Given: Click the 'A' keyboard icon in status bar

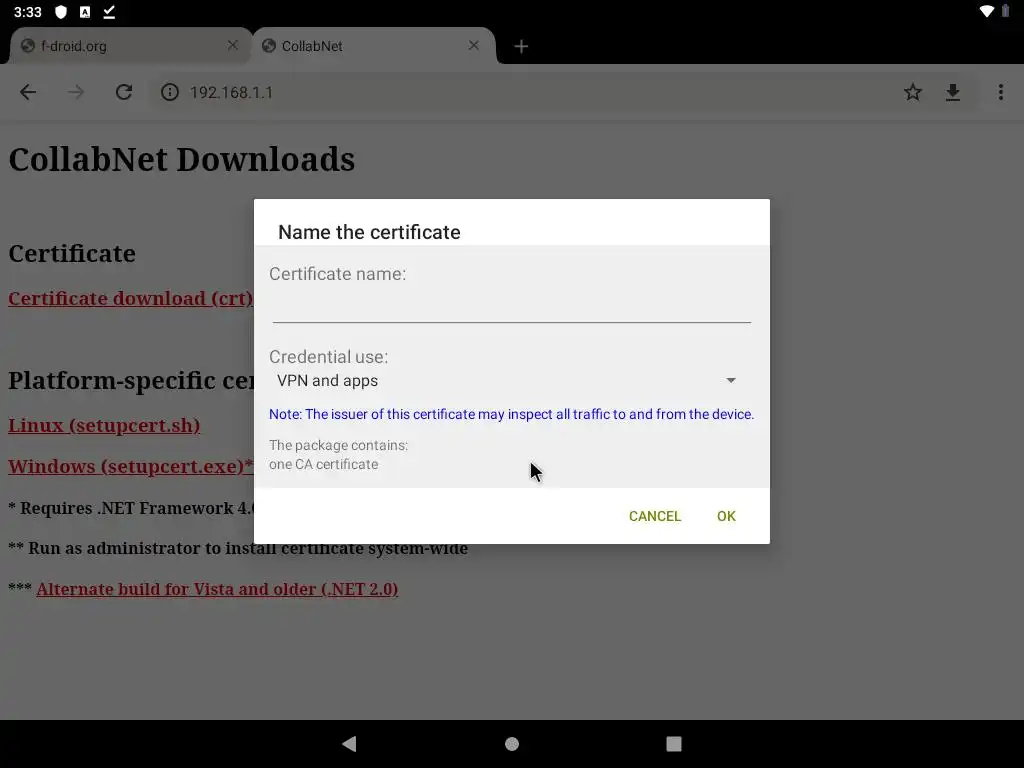Looking at the screenshot, I should pos(85,12).
